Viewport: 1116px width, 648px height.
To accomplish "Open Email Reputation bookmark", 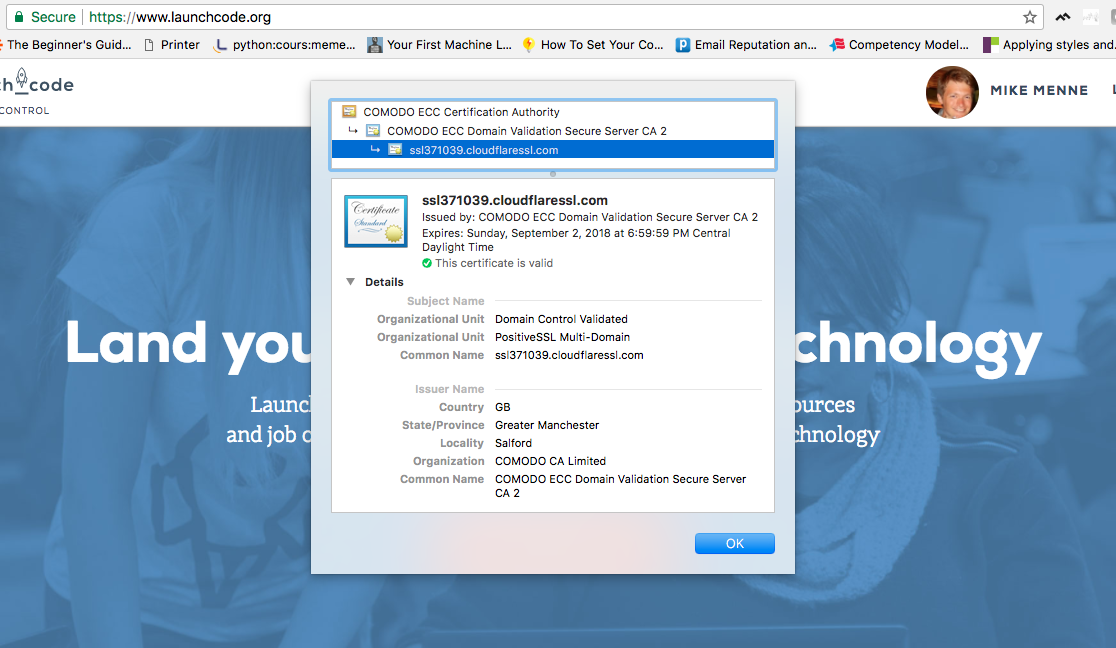I will click(746, 45).
